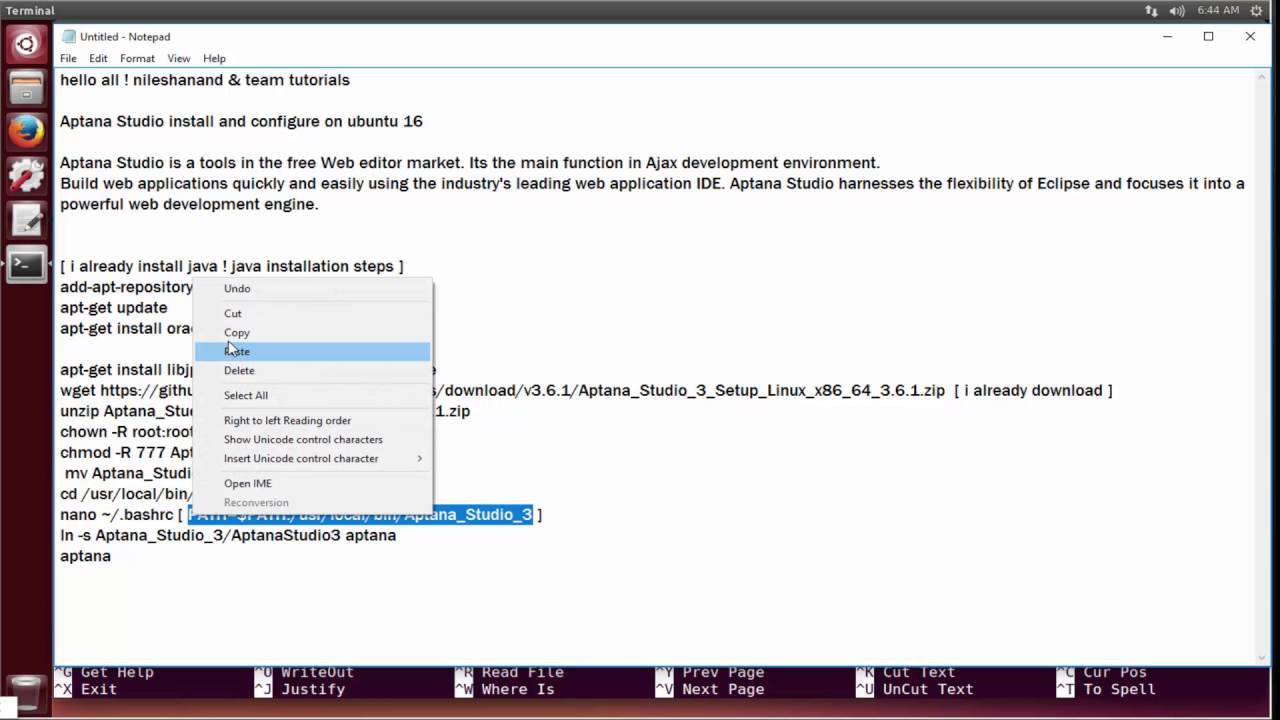Click the Notepad vertical scrollbar up arrow

tap(1262, 78)
